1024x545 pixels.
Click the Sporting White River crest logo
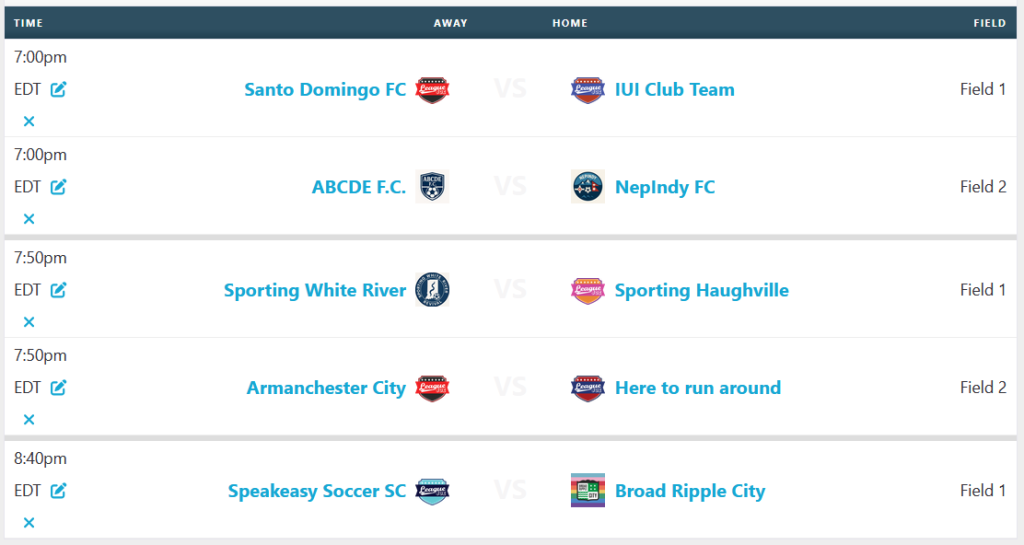click(x=432, y=290)
